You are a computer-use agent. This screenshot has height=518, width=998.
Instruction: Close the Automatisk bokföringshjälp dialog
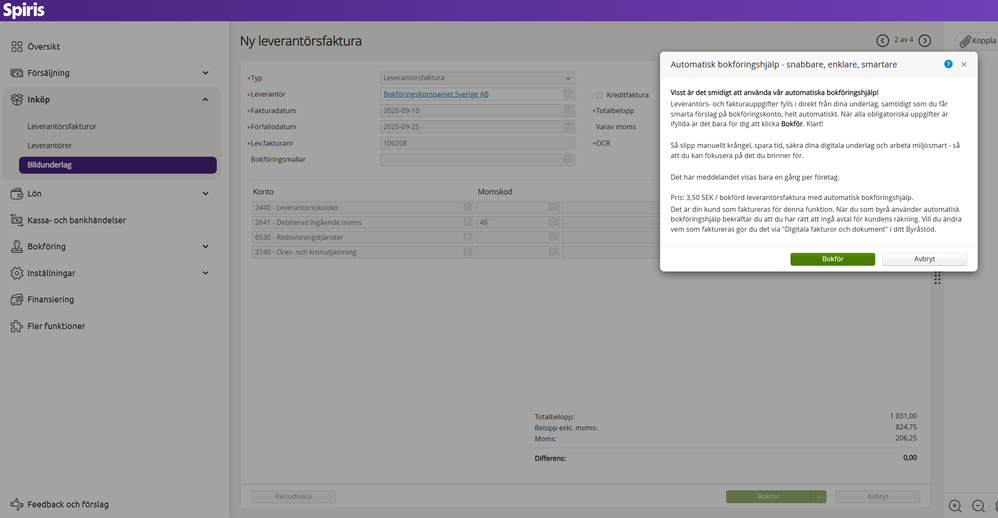(x=964, y=64)
